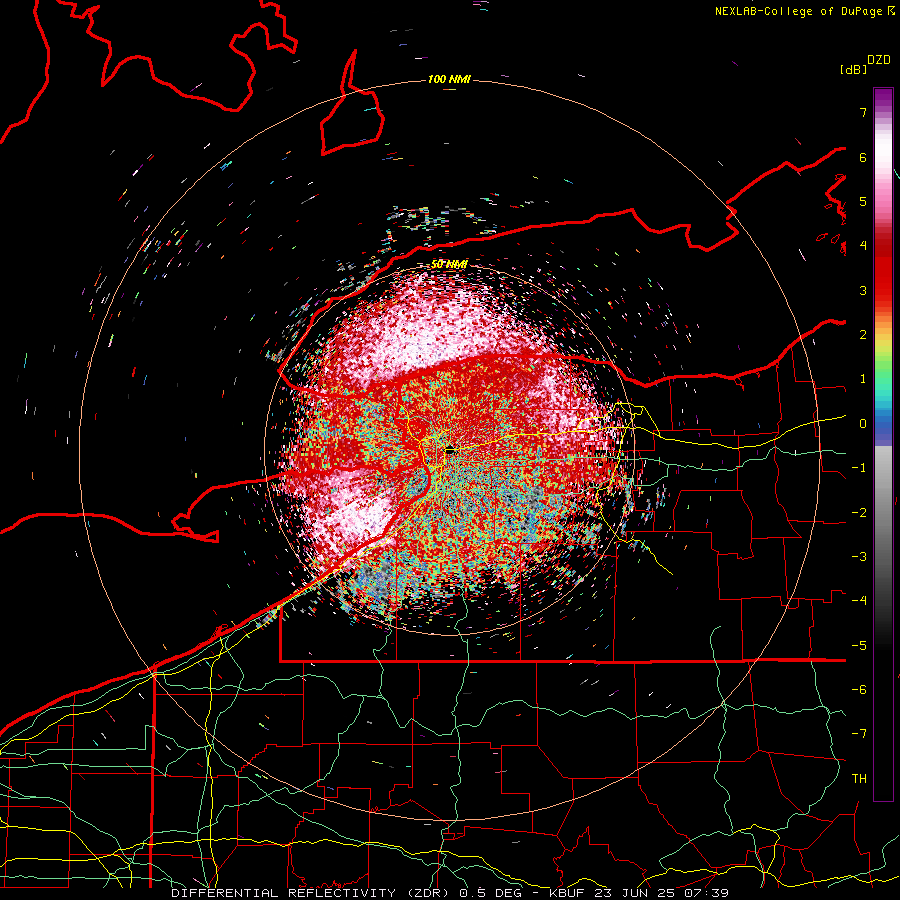Image resolution: width=900 pixels, height=900 pixels.
Task: Click the 5 value on color scale
Action: coord(863,201)
